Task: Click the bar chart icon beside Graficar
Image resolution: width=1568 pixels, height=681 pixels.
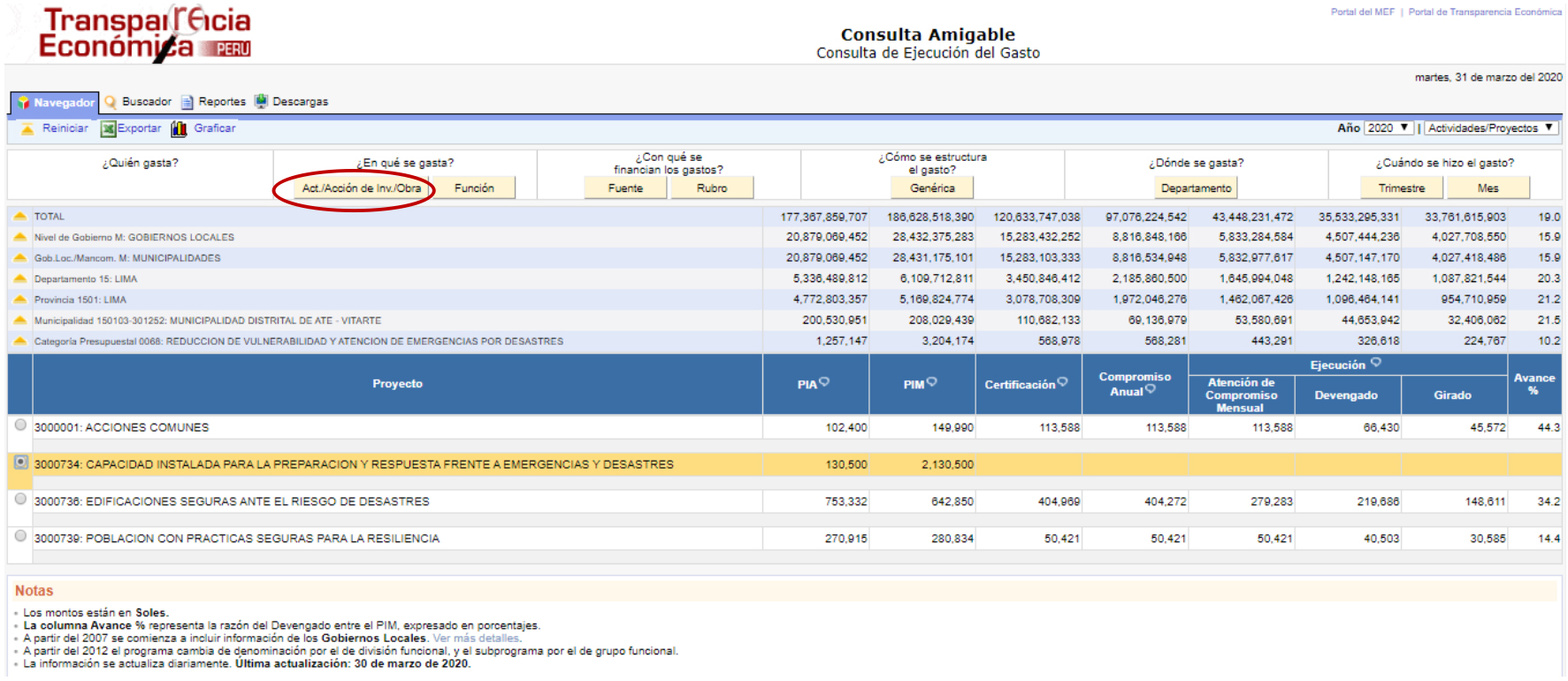Action: click(179, 129)
